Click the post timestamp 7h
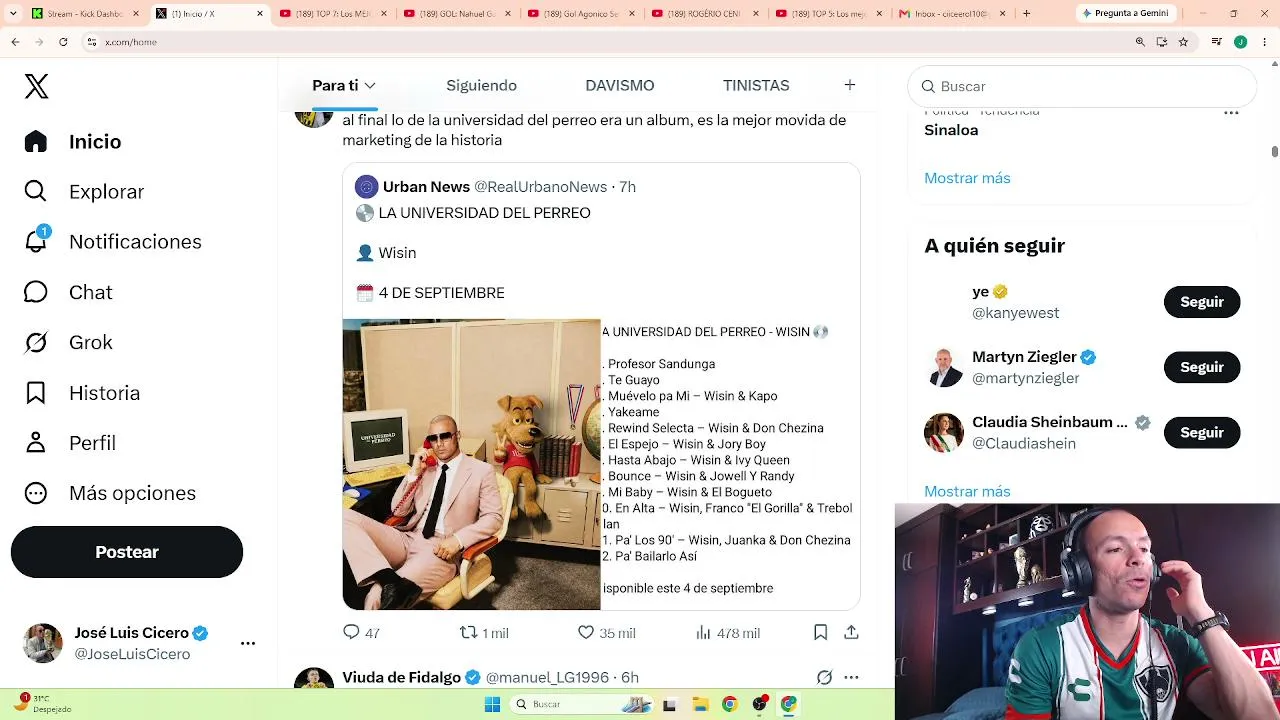The height and width of the screenshot is (720, 1280). tap(627, 187)
